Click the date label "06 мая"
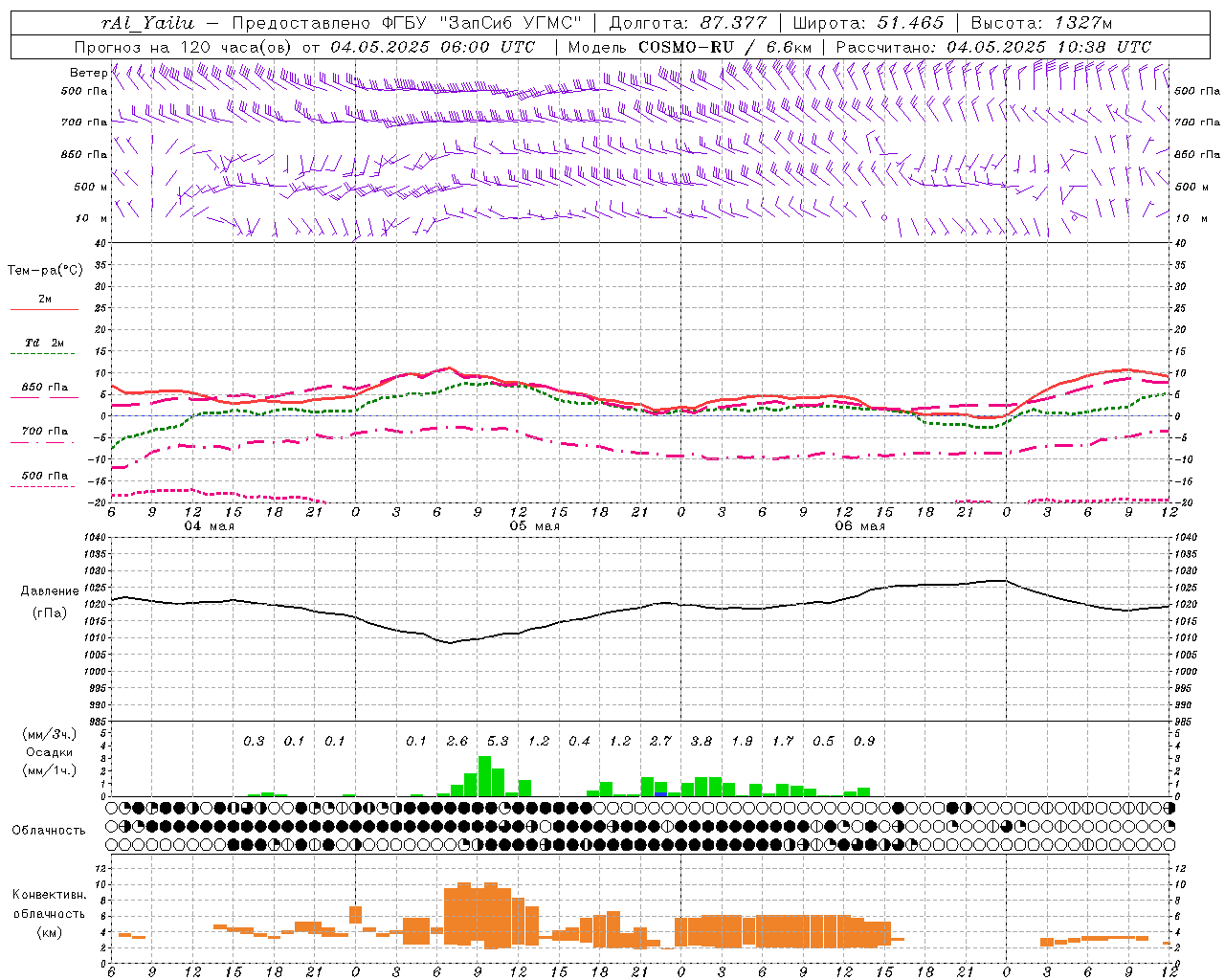Screen dimensions: 1225x980 (x=860, y=526)
